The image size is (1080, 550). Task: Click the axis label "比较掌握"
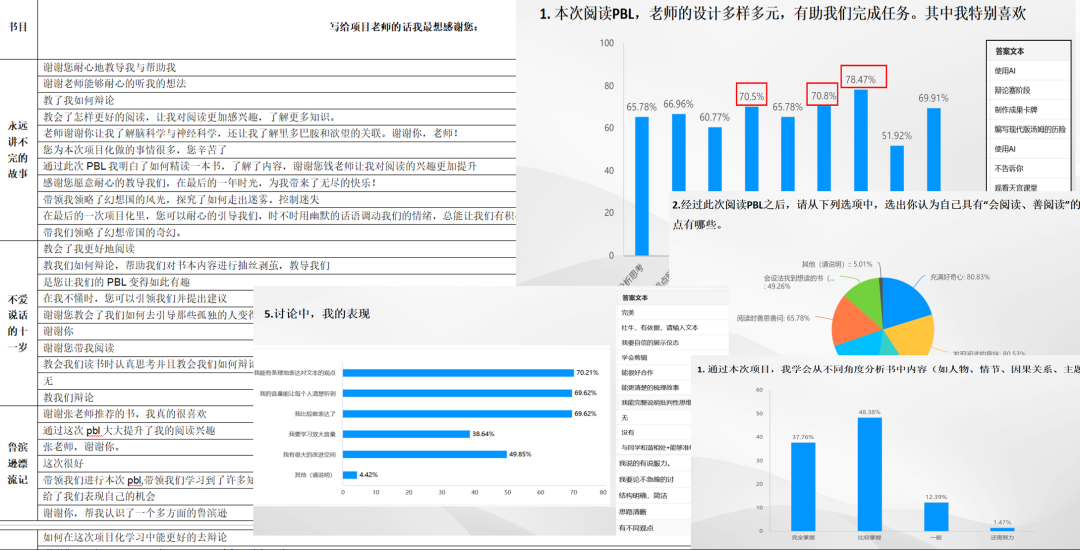tap(869, 536)
